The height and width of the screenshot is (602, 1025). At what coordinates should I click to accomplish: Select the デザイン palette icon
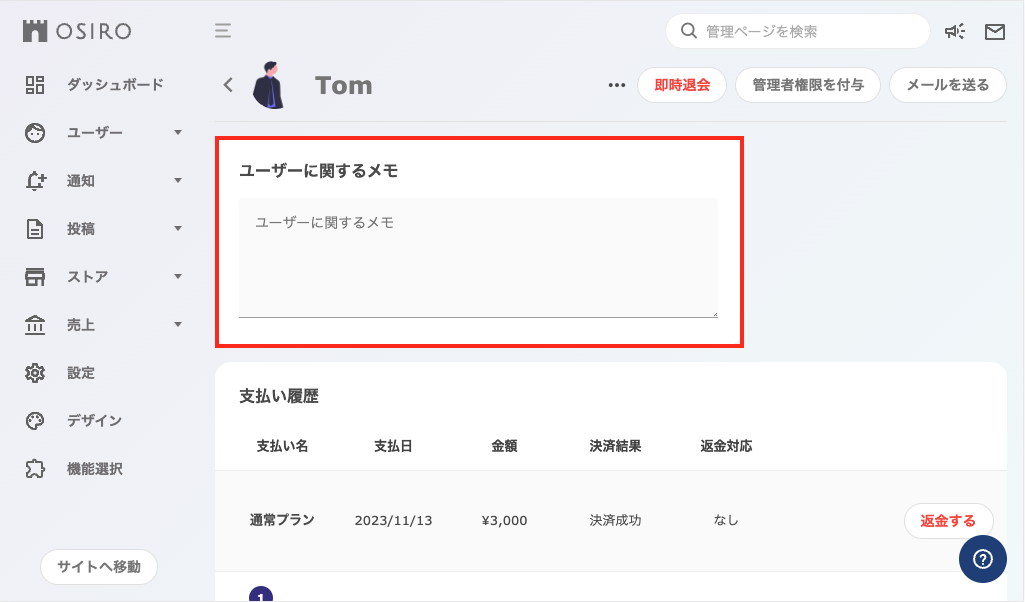tap(35, 421)
